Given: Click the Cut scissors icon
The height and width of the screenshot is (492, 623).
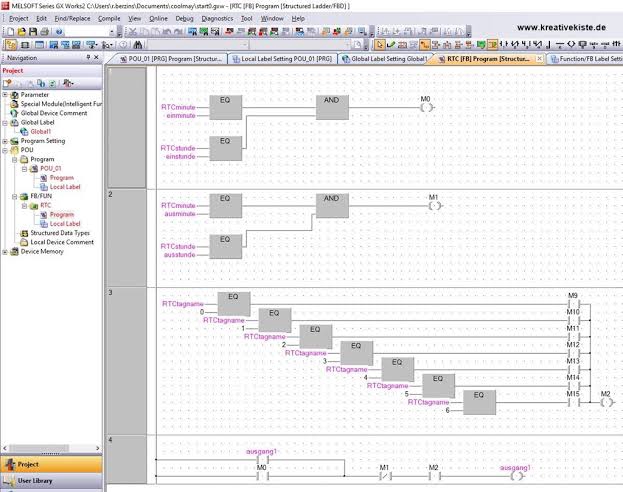Looking at the screenshot, I should coord(133,32).
